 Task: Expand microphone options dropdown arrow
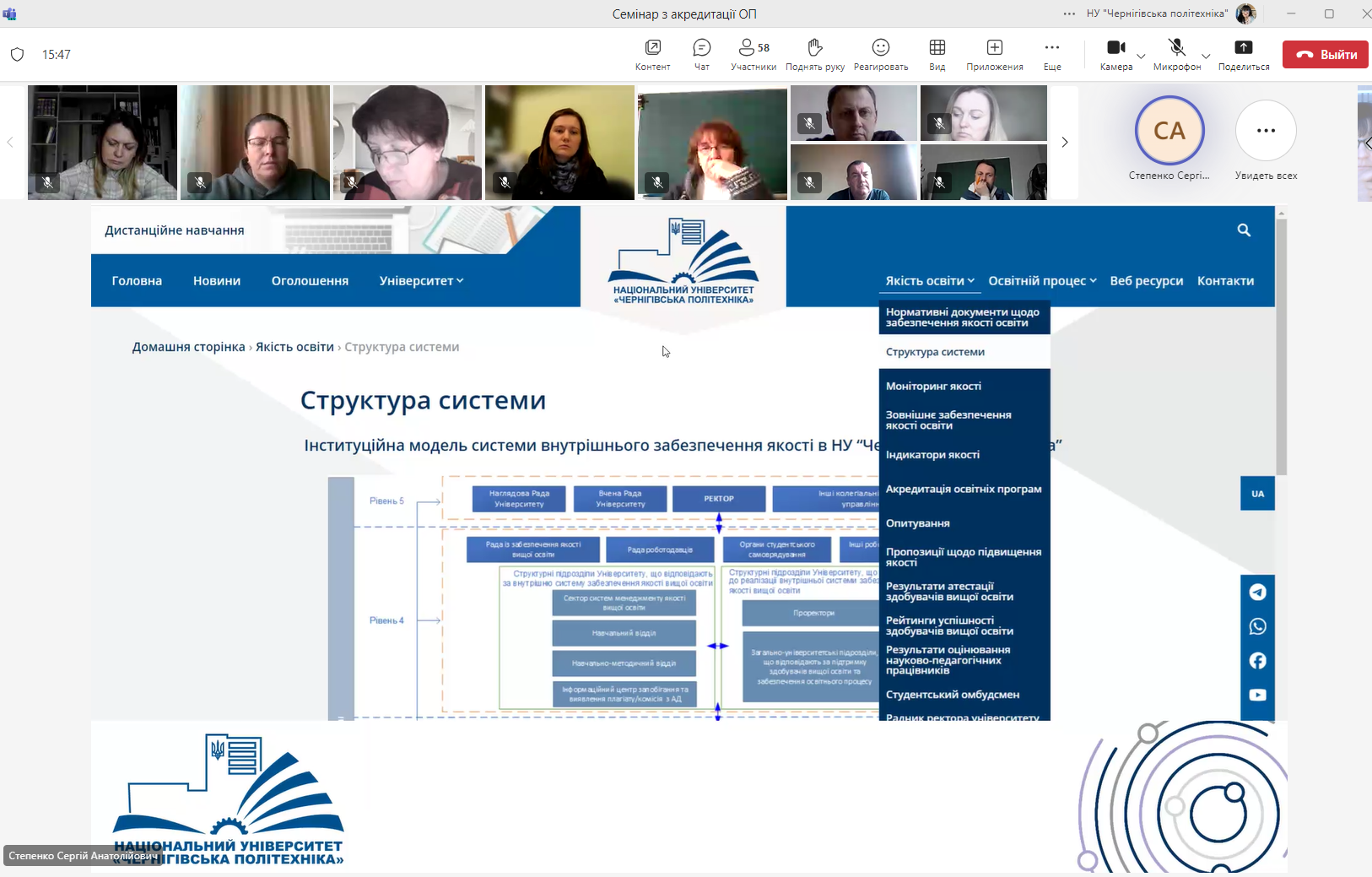pyautogui.click(x=1206, y=57)
